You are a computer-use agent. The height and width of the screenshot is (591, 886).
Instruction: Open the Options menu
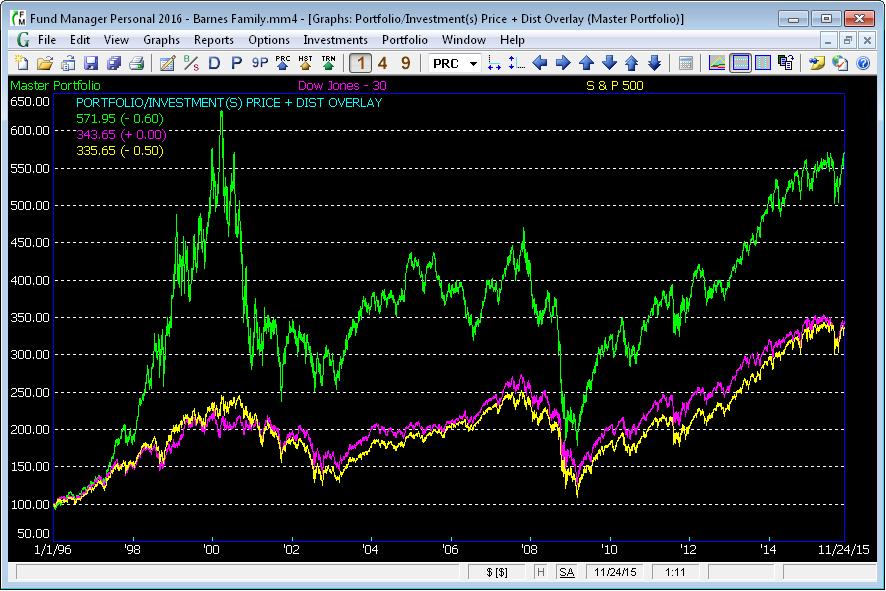pyautogui.click(x=269, y=40)
